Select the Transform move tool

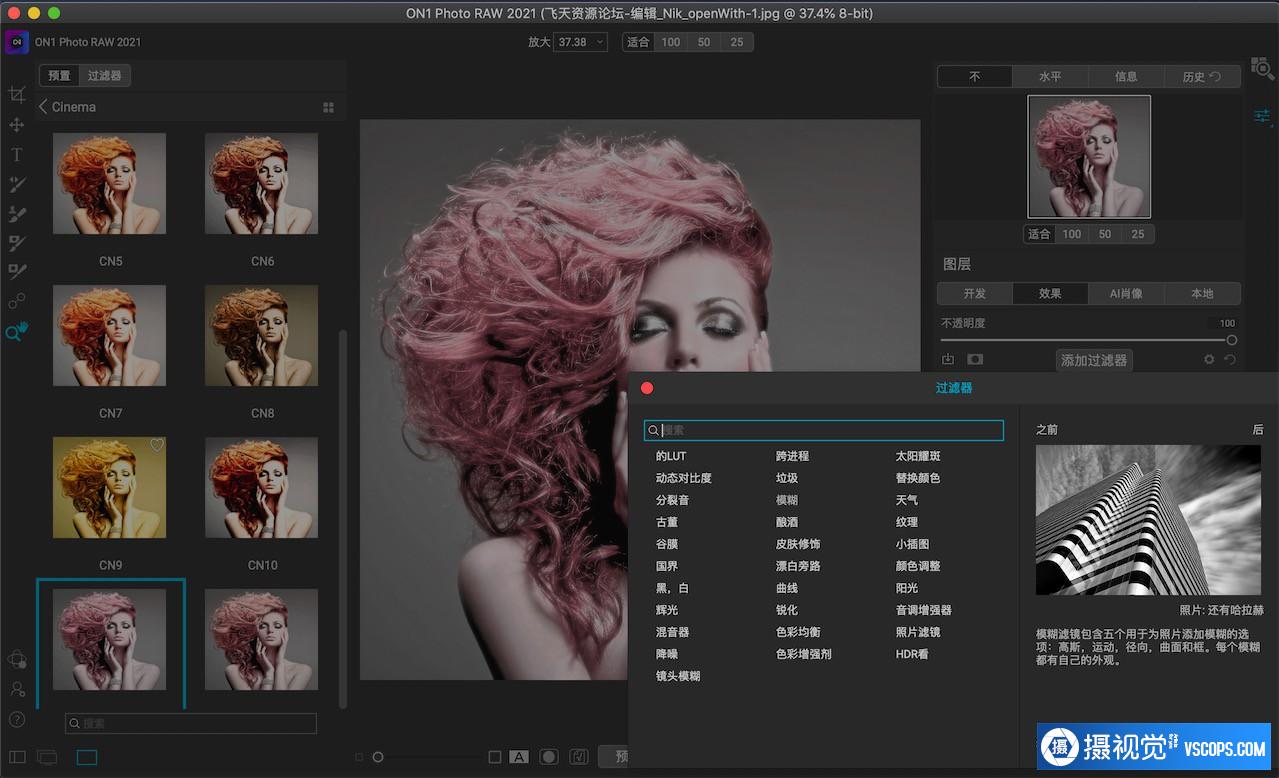tap(16, 125)
